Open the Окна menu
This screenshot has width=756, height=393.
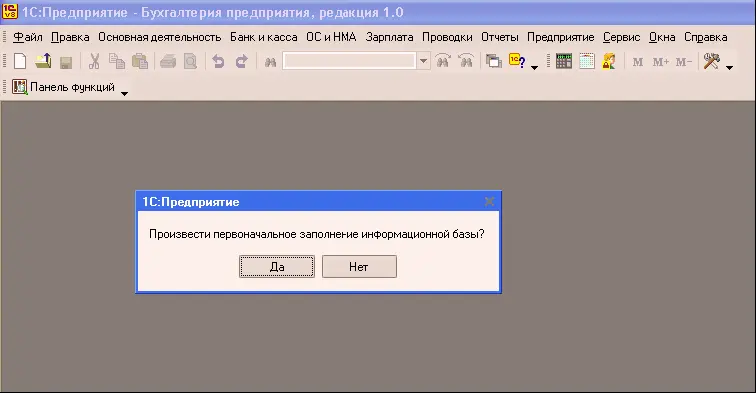662,37
